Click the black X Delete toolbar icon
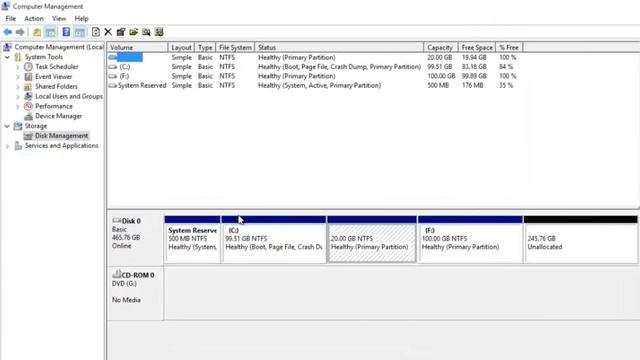The width and height of the screenshot is (640, 360). pos(108,32)
